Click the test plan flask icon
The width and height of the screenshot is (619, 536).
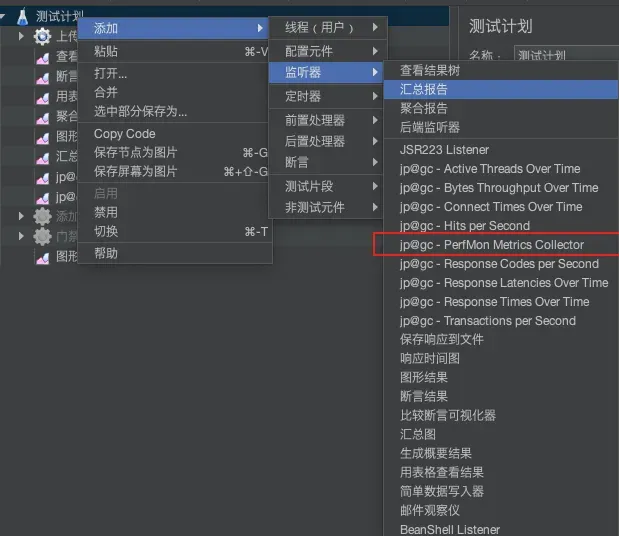pos(22,16)
